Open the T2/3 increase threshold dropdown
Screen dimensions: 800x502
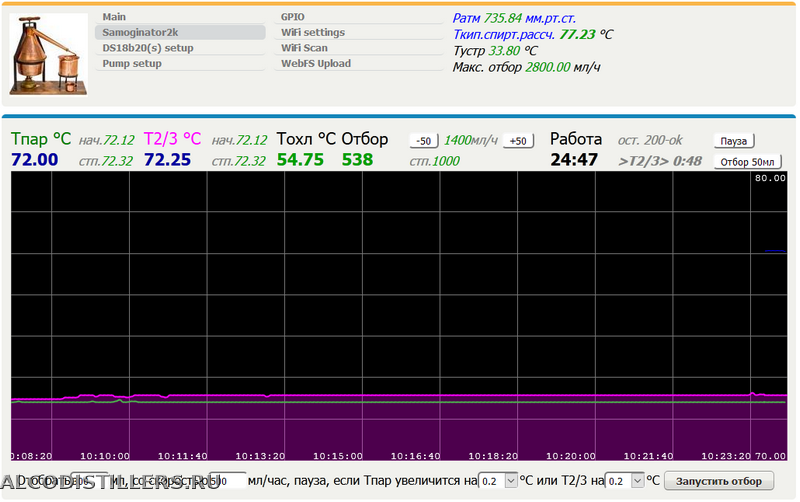[x=624, y=481]
